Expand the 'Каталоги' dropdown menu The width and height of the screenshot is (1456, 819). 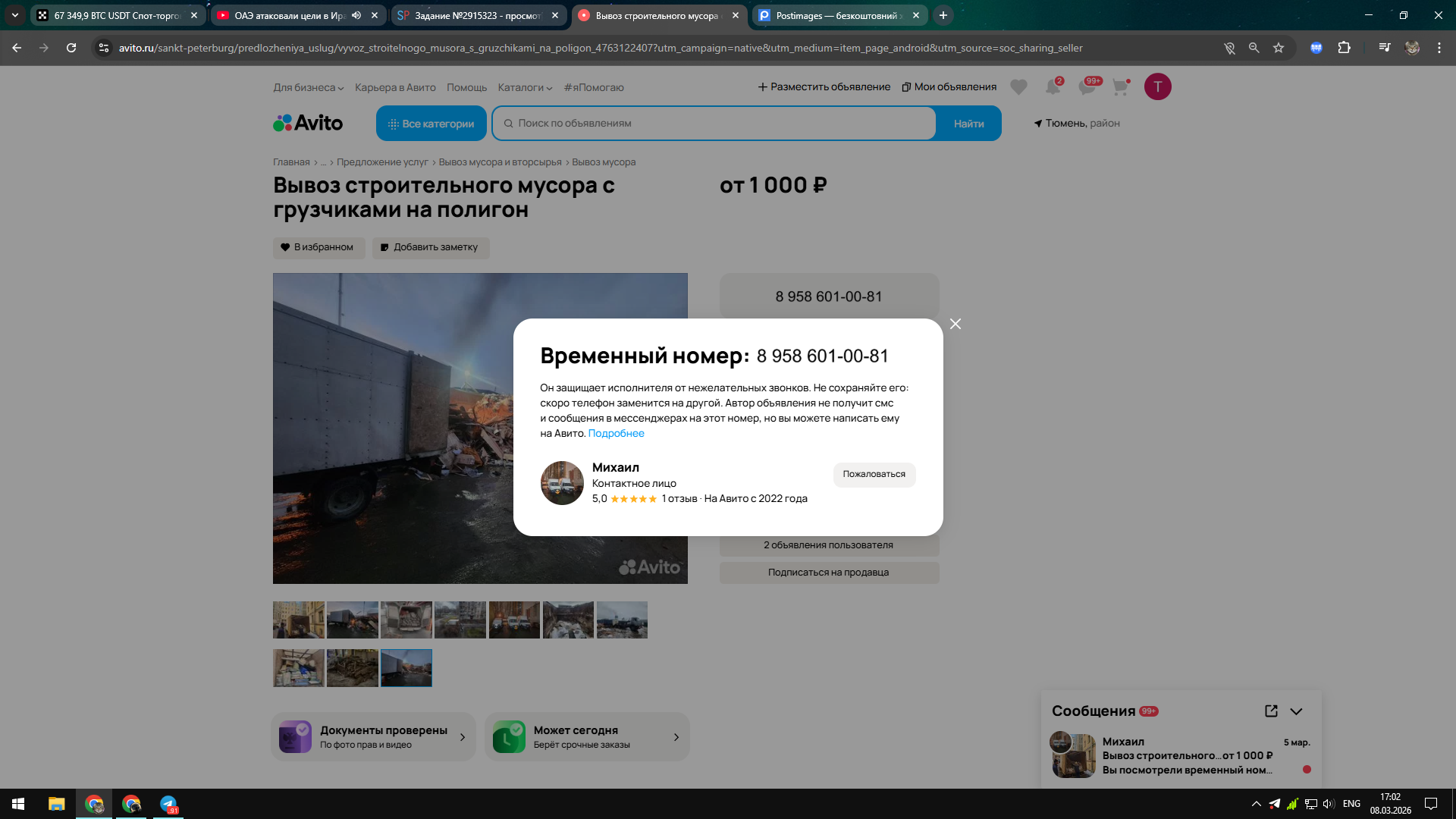[x=525, y=87]
